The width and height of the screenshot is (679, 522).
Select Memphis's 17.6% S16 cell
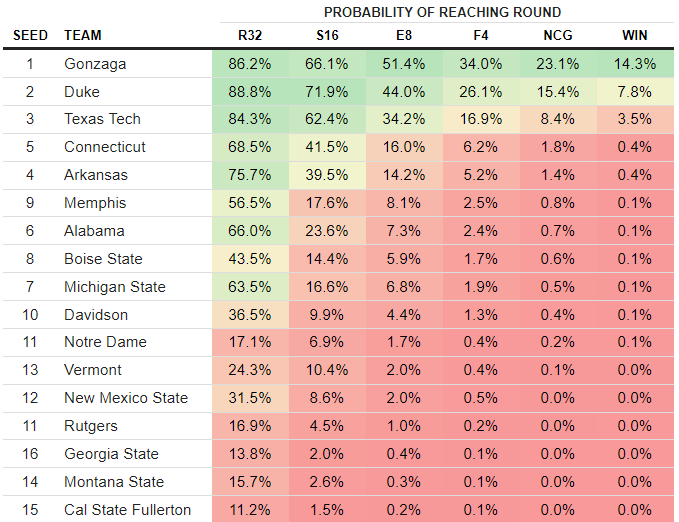coord(327,203)
